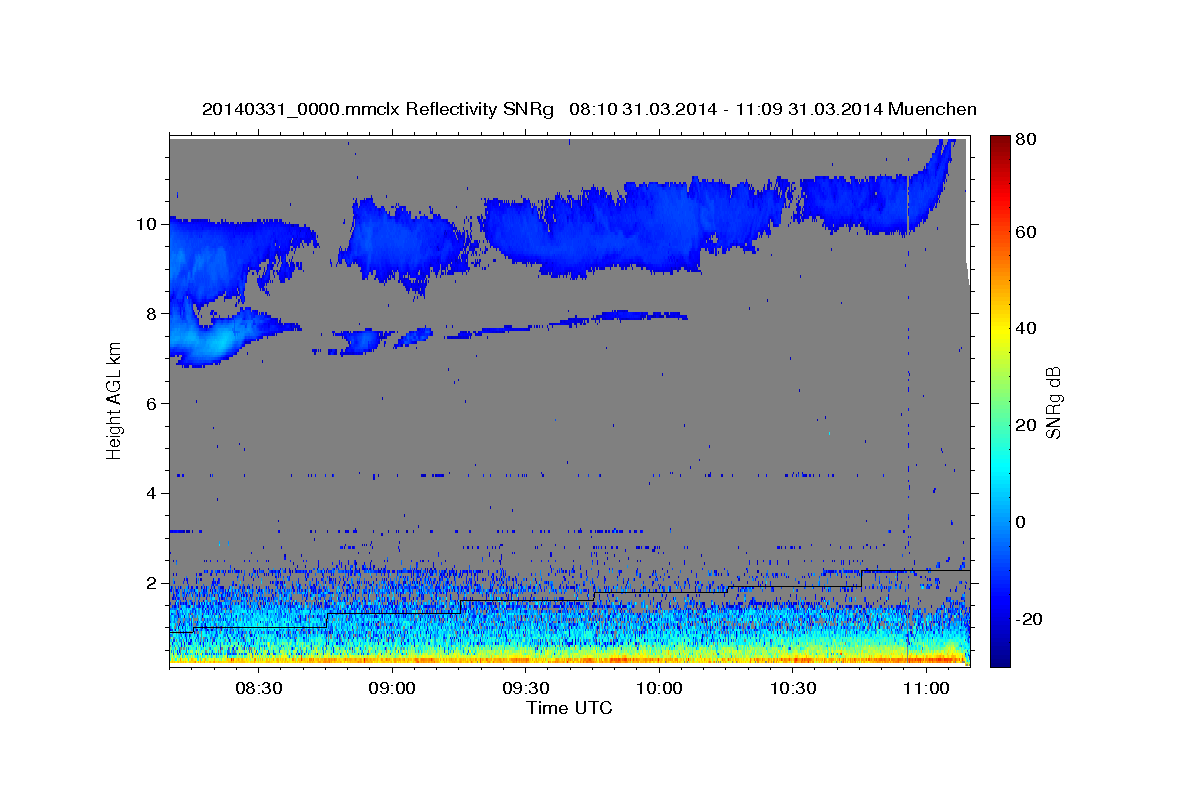
Task: Click the height tick label 10
Action: pyautogui.click(x=149, y=224)
